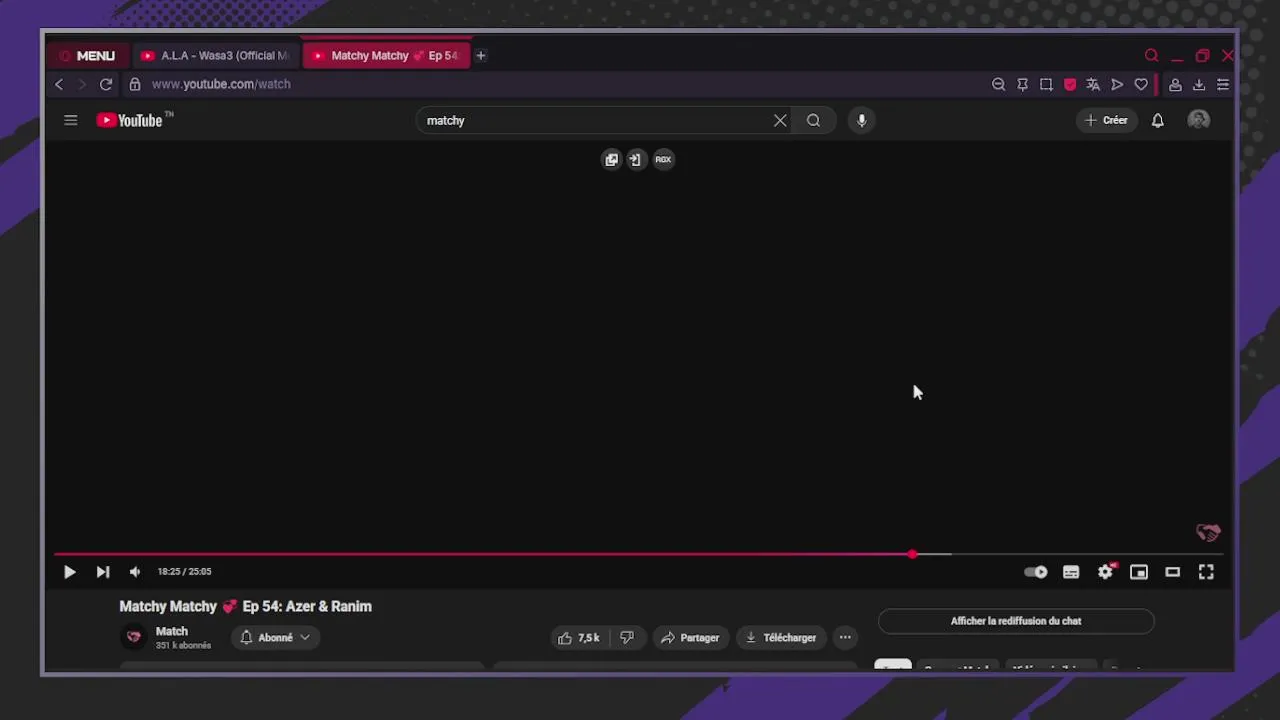Enable miniplayer mode
1280x720 pixels.
[1139, 572]
